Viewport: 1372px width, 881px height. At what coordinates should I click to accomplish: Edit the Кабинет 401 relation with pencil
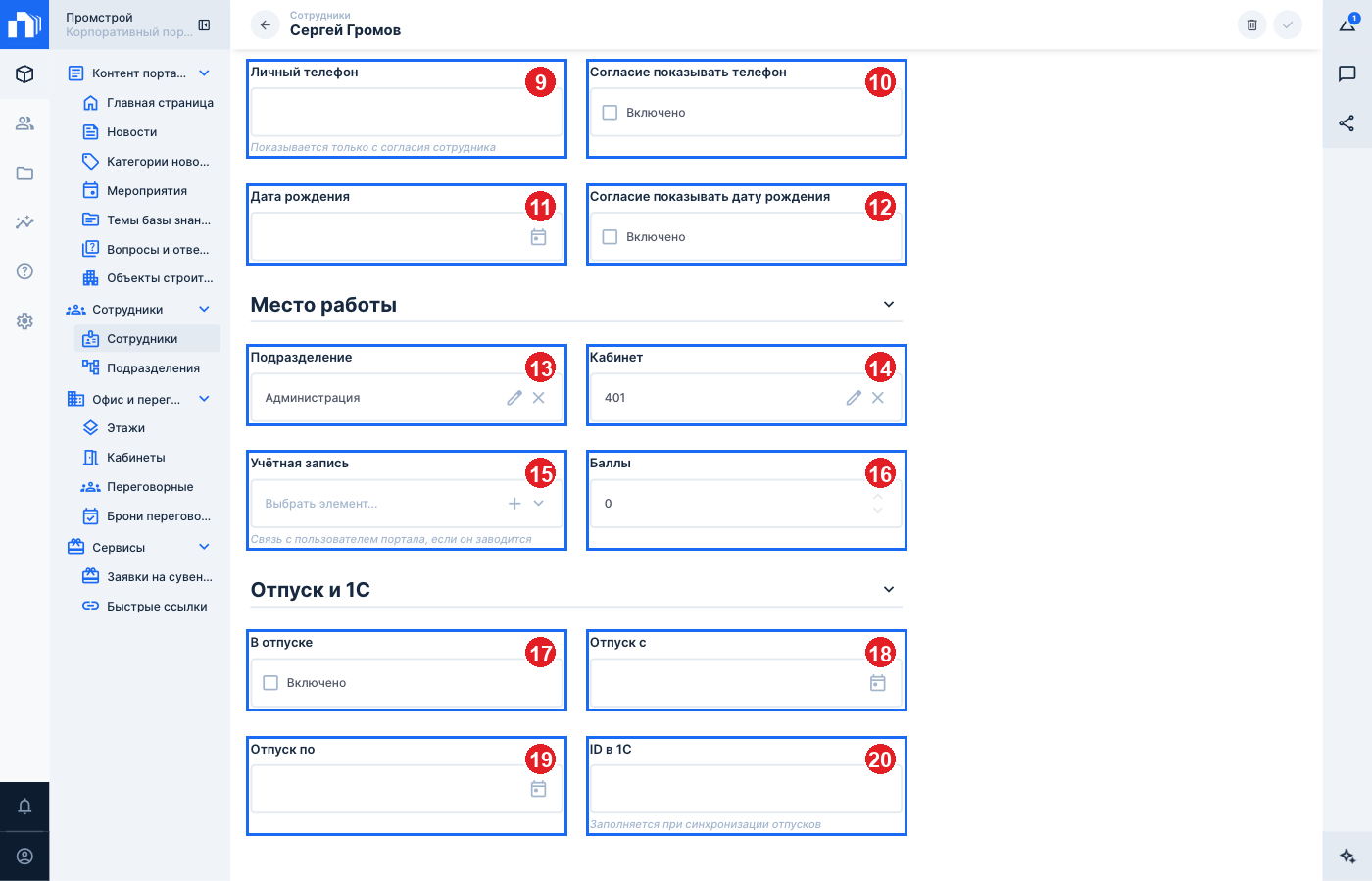854,398
